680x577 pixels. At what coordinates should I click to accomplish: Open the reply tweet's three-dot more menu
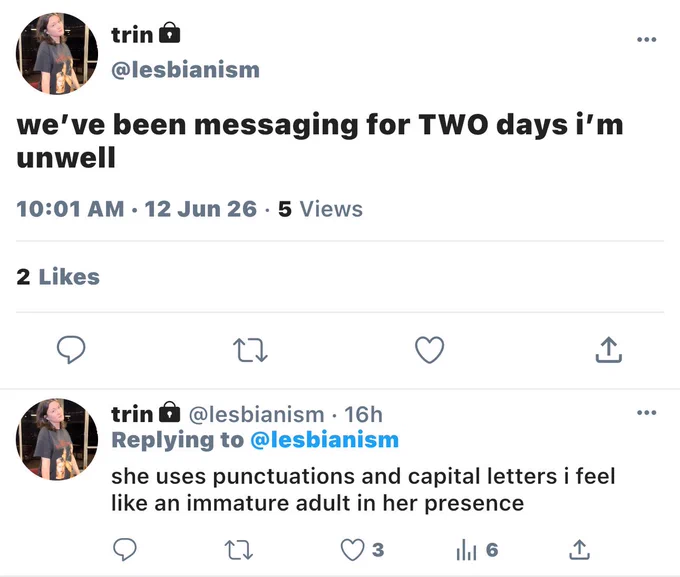(647, 413)
